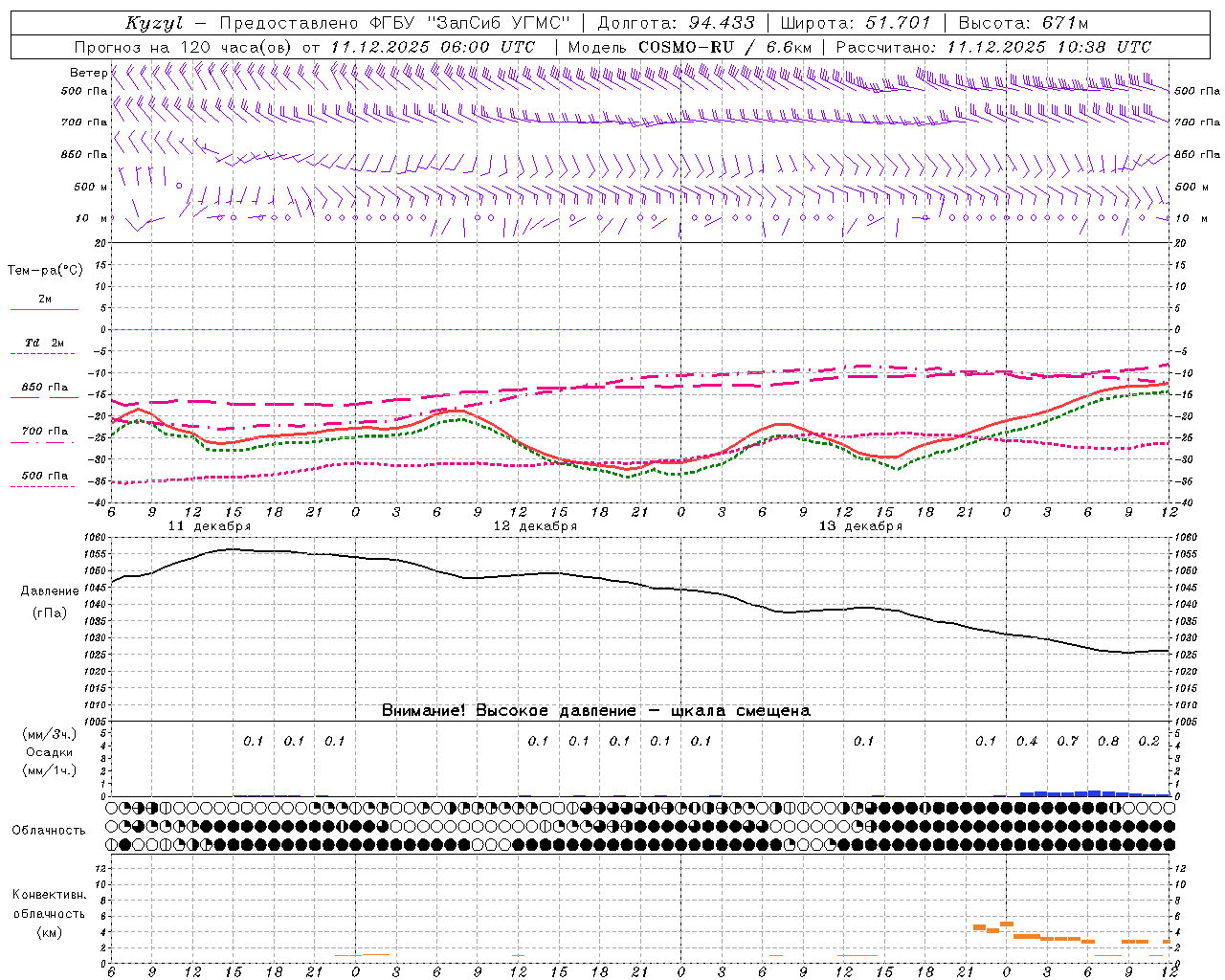Select the latitude value Широта: 51.701
The width and height of the screenshot is (1225, 980).
coord(857,23)
